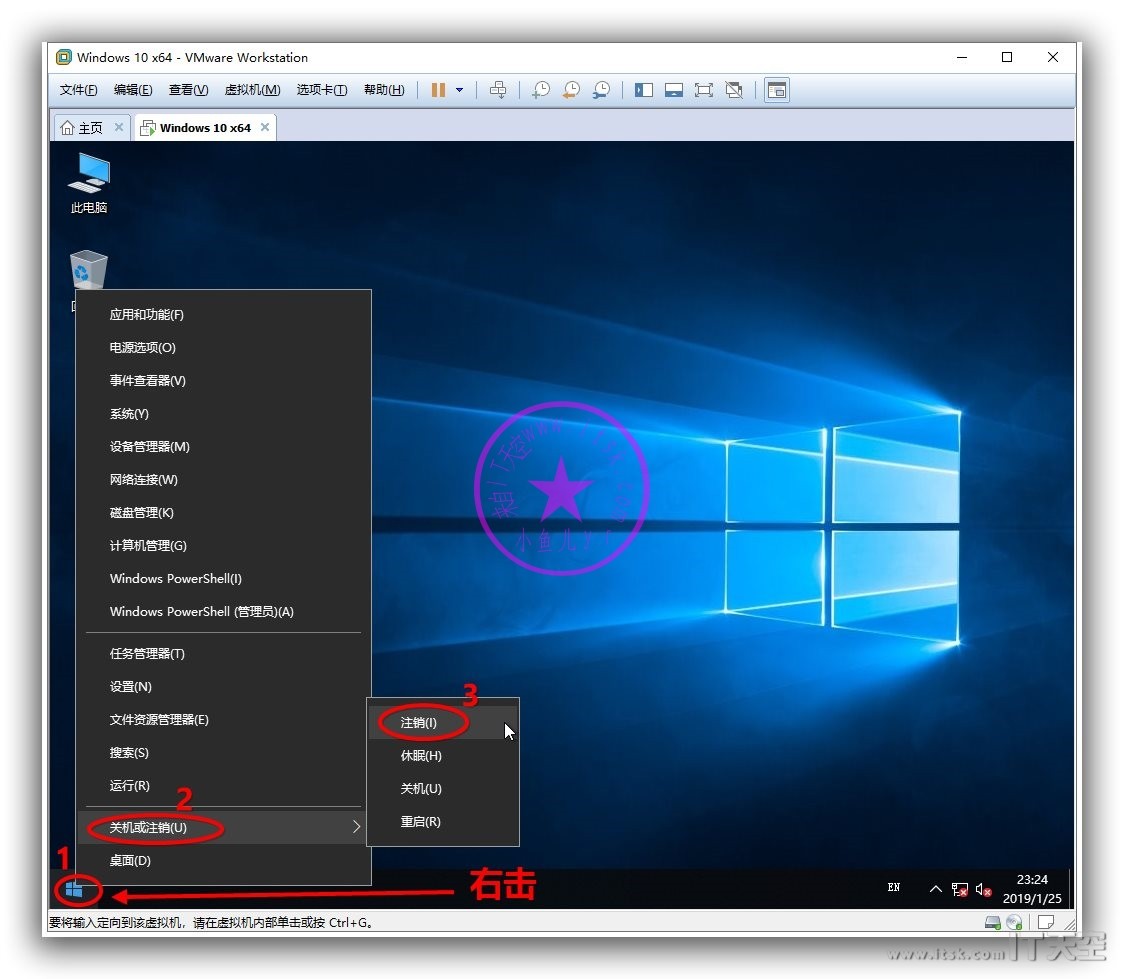Image resolution: width=1124 pixels, height=979 pixels.
Task: Open the 查看(V) menu
Action: 188,90
